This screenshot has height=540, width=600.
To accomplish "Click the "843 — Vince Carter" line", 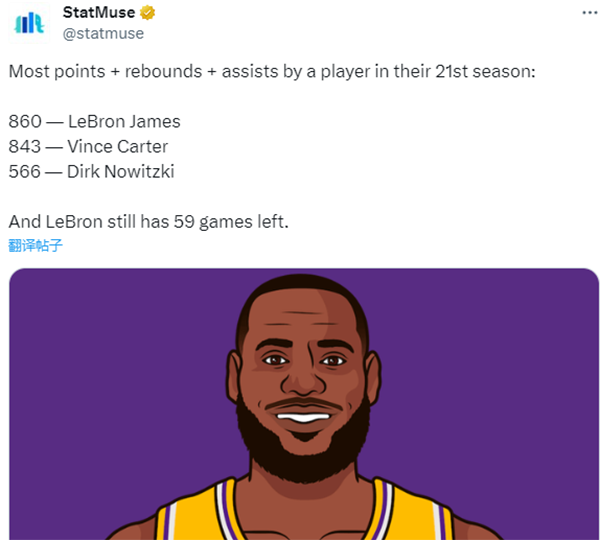I will click(x=88, y=147).
